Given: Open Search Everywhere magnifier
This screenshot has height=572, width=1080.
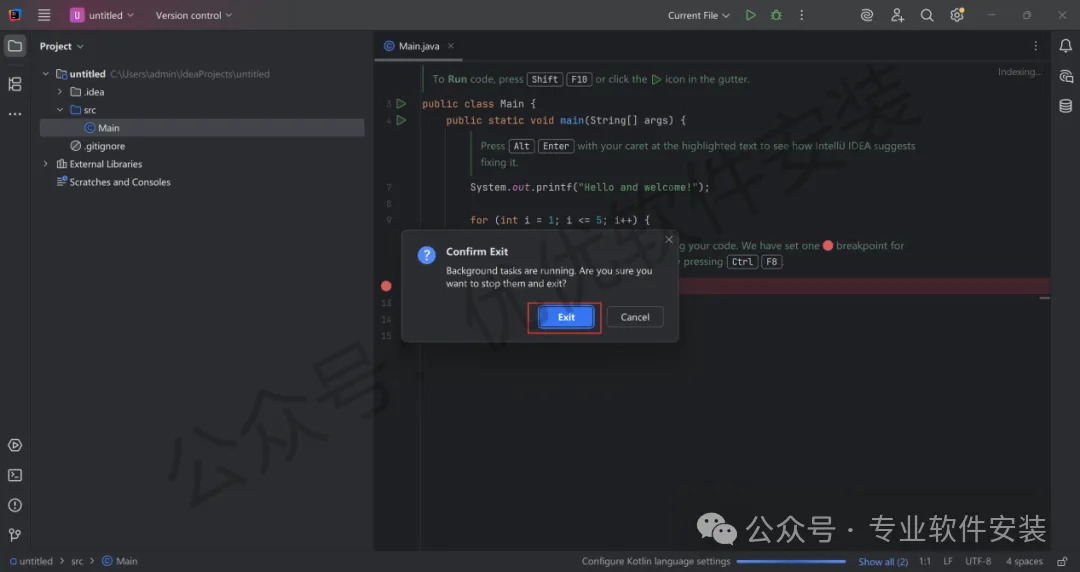Looking at the screenshot, I should (927, 14).
